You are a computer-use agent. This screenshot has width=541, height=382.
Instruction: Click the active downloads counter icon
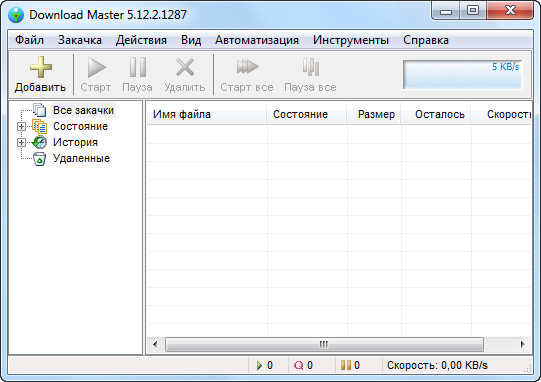click(259, 365)
